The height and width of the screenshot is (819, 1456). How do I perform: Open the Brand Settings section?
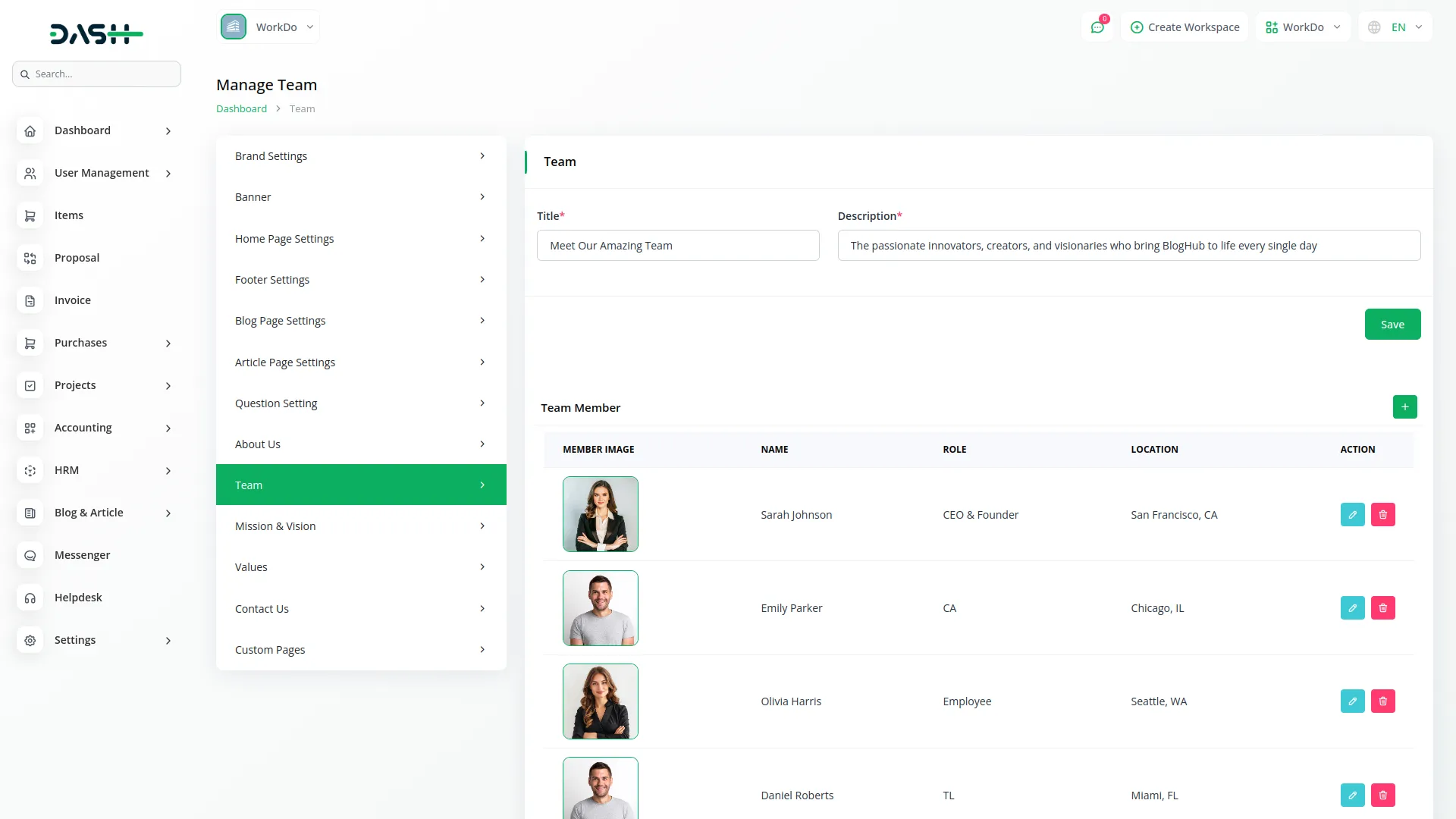click(x=361, y=156)
